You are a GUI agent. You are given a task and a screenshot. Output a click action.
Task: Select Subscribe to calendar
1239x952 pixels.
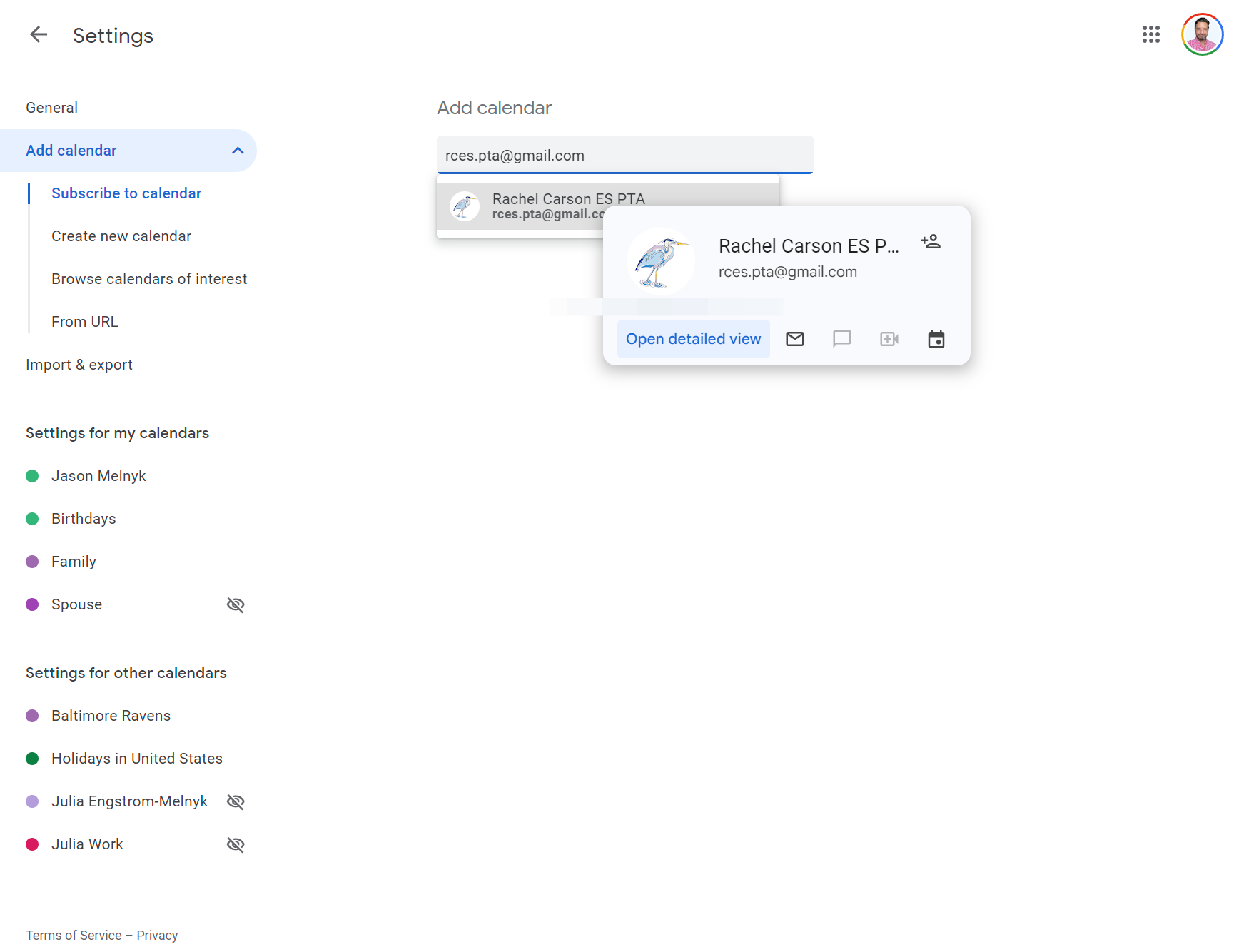coord(126,193)
